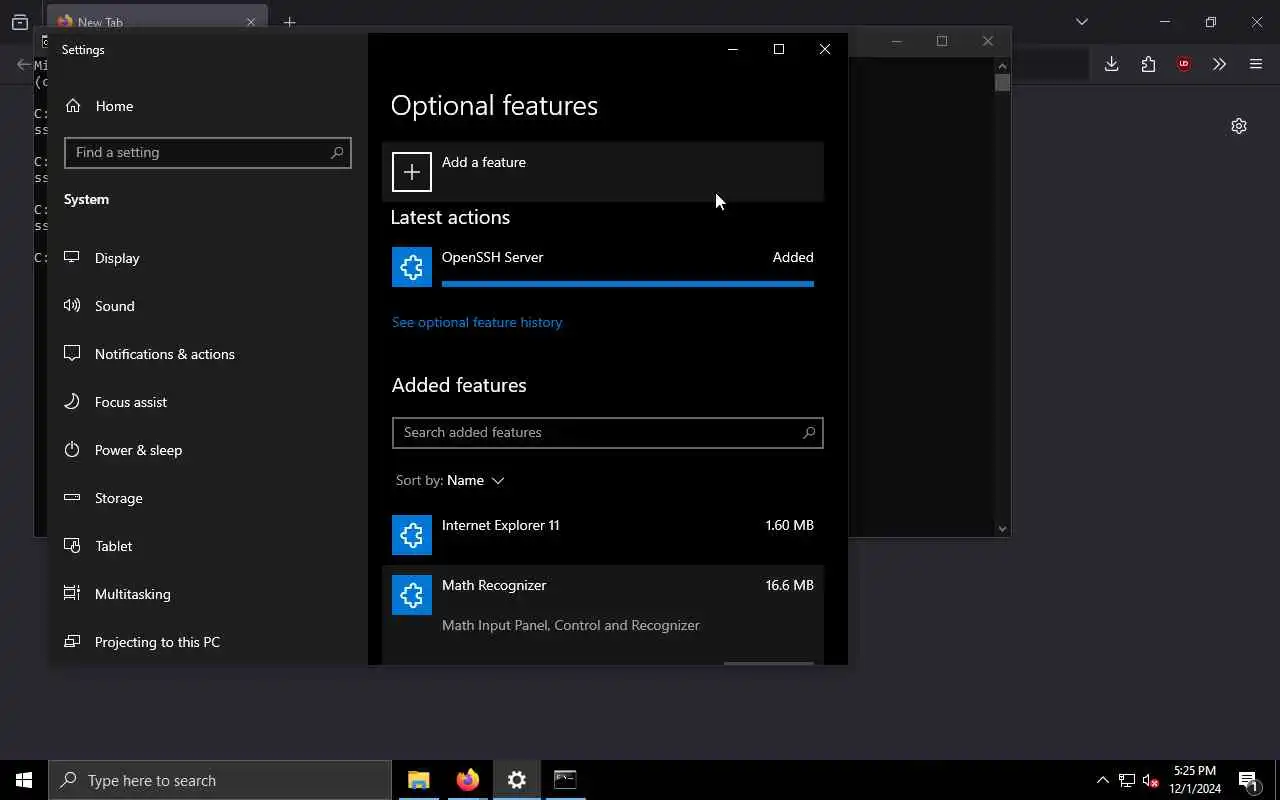Click the network tray icon
Image resolution: width=1280 pixels, height=800 pixels.
[1126, 780]
